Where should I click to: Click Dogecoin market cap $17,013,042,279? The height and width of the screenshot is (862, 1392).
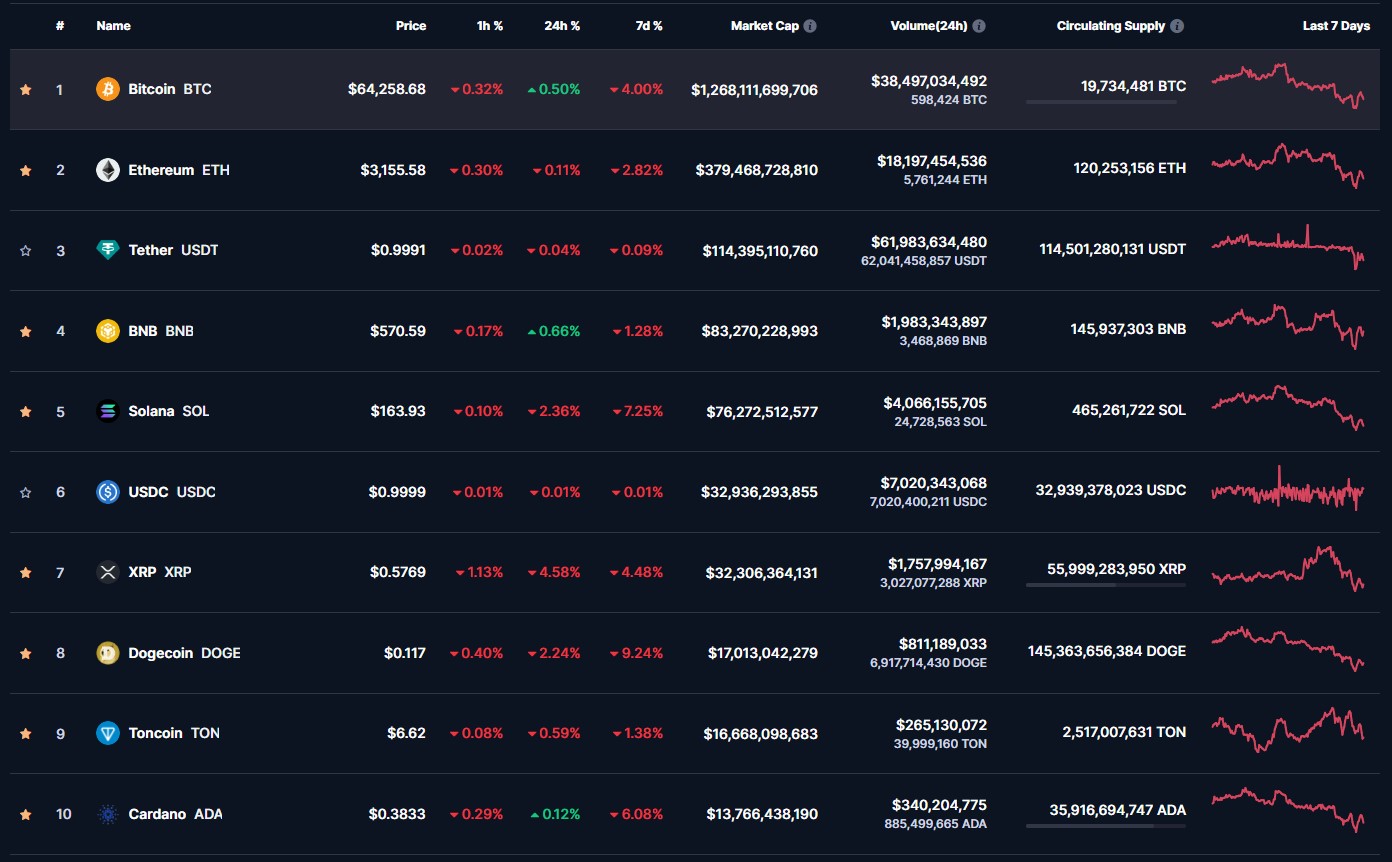(x=763, y=653)
